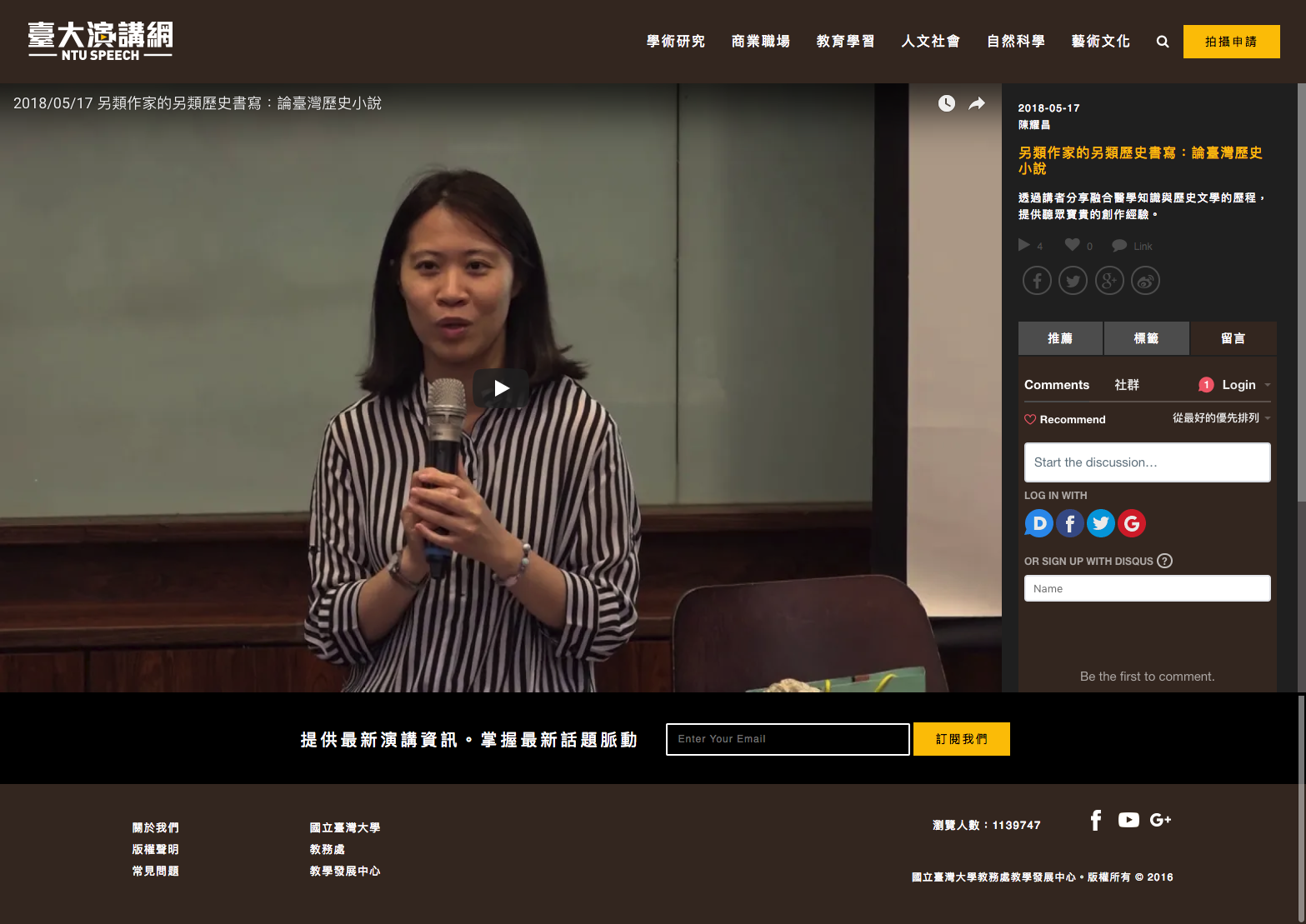This screenshot has width=1306, height=924.
Task: Open the 國立臺灣大學 footer link
Action: (345, 827)
